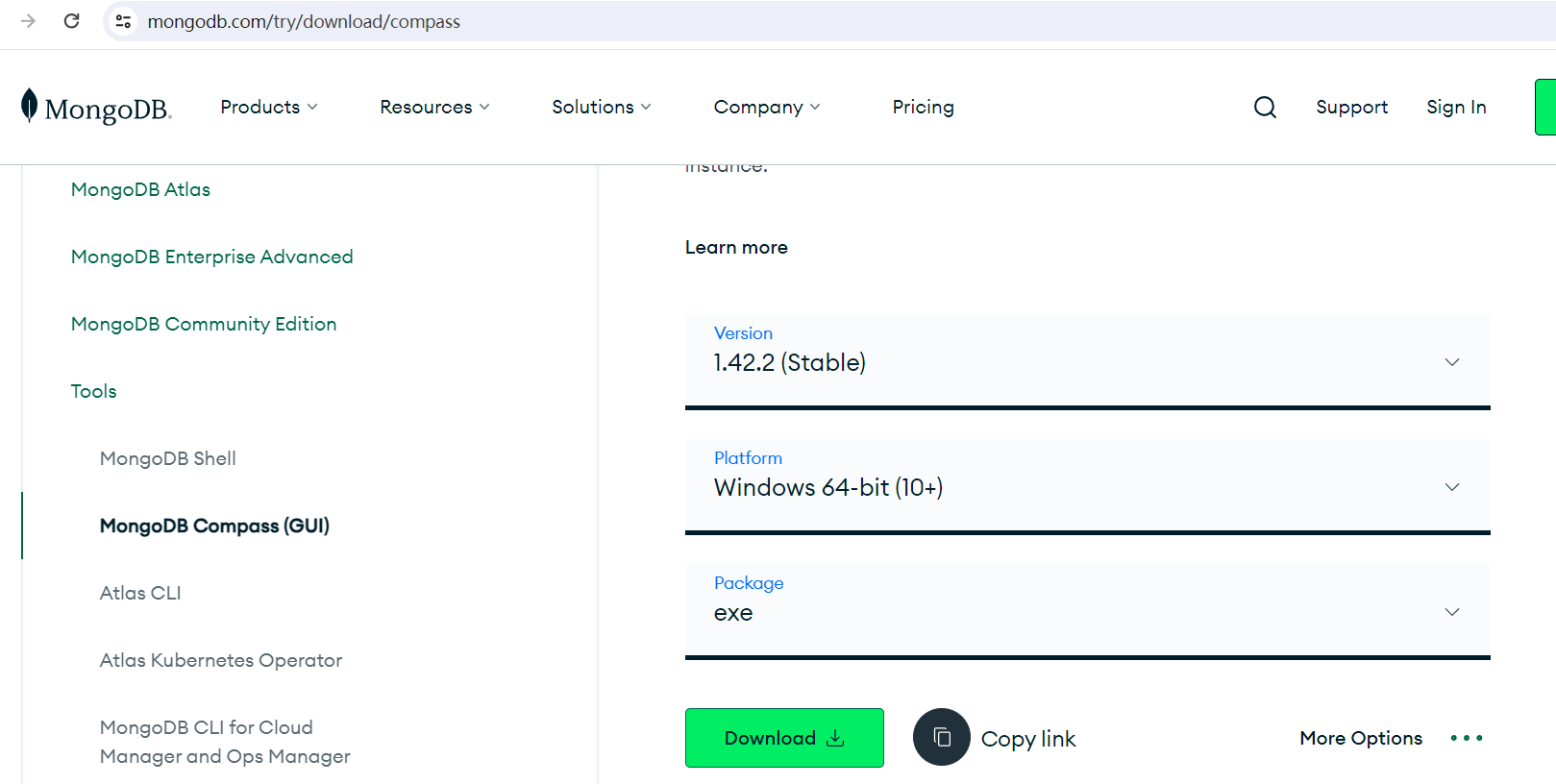
Task: Click the Copy link text
Action: tap(1028, 739)
